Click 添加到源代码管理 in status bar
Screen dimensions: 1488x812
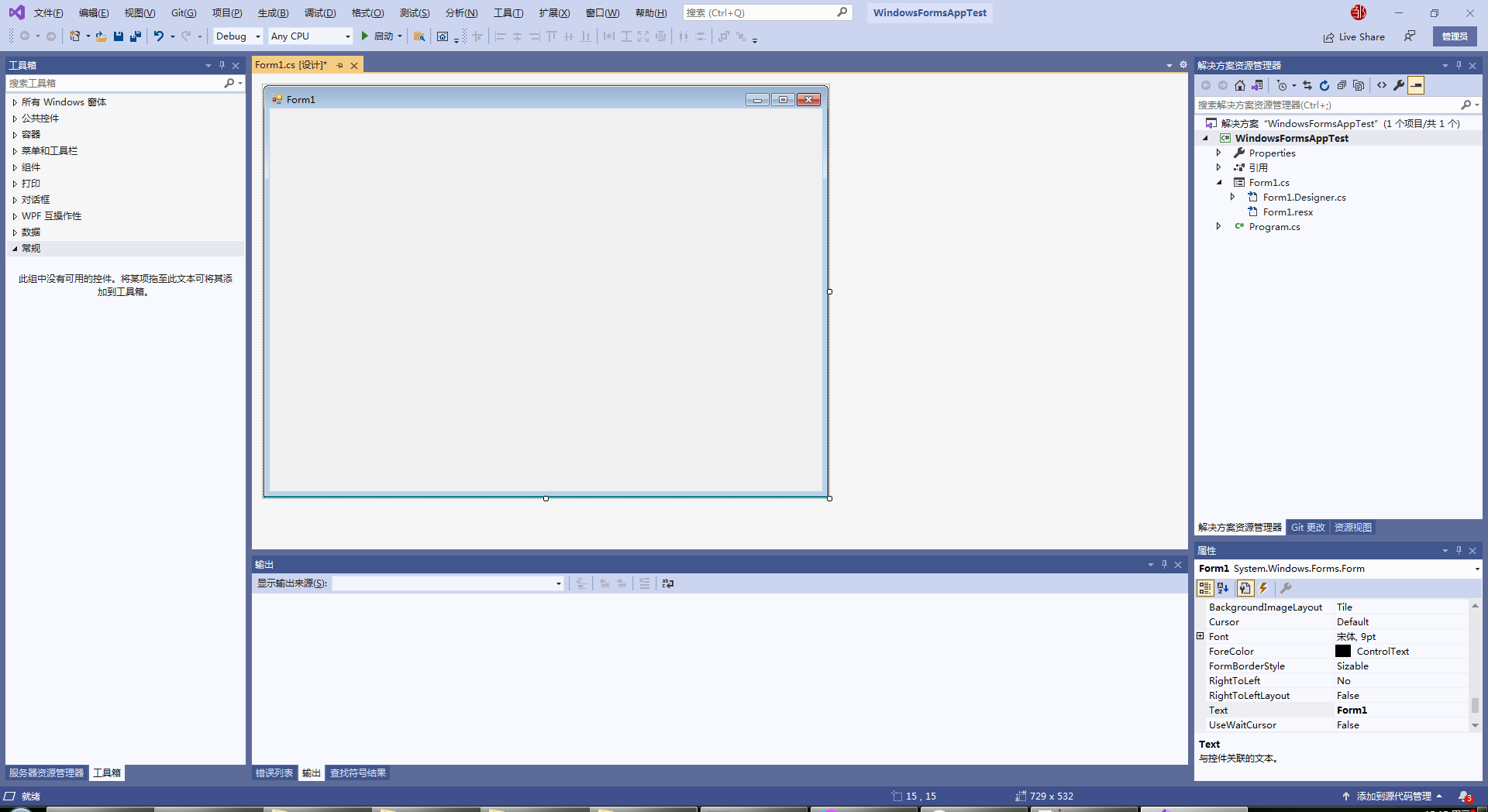pos(1393,796)
